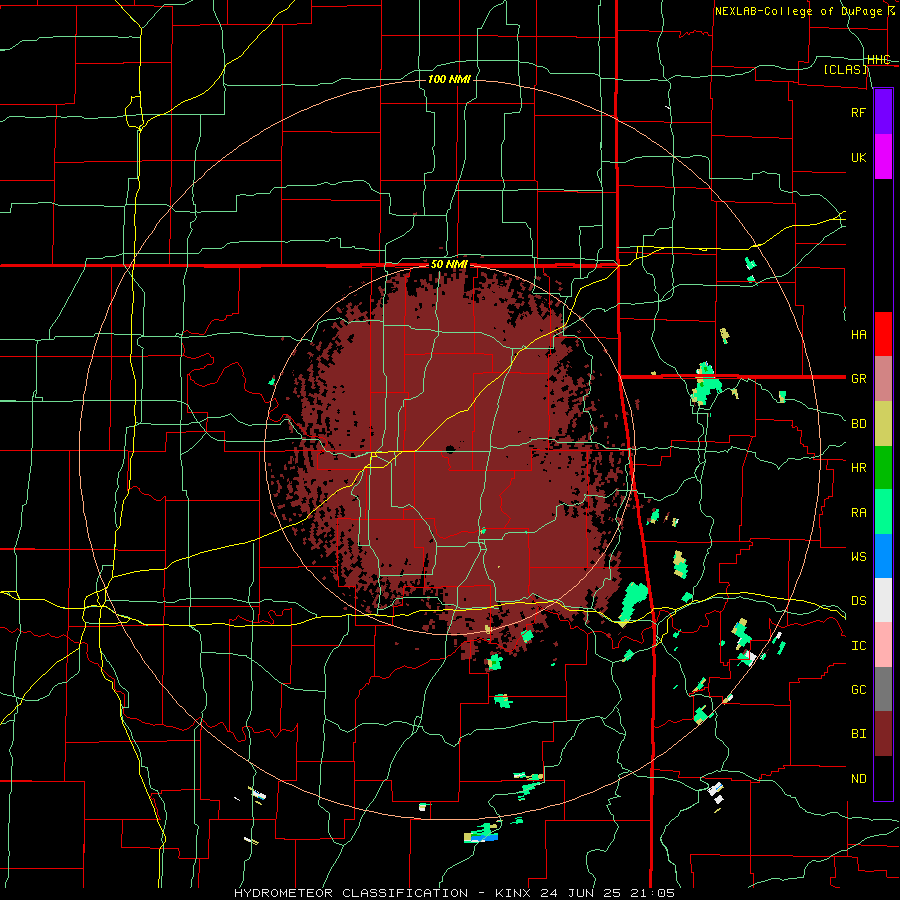Screen dimensions: 900x900
Task: Click the black radar site dot at center
Action: tap(451, 448)
